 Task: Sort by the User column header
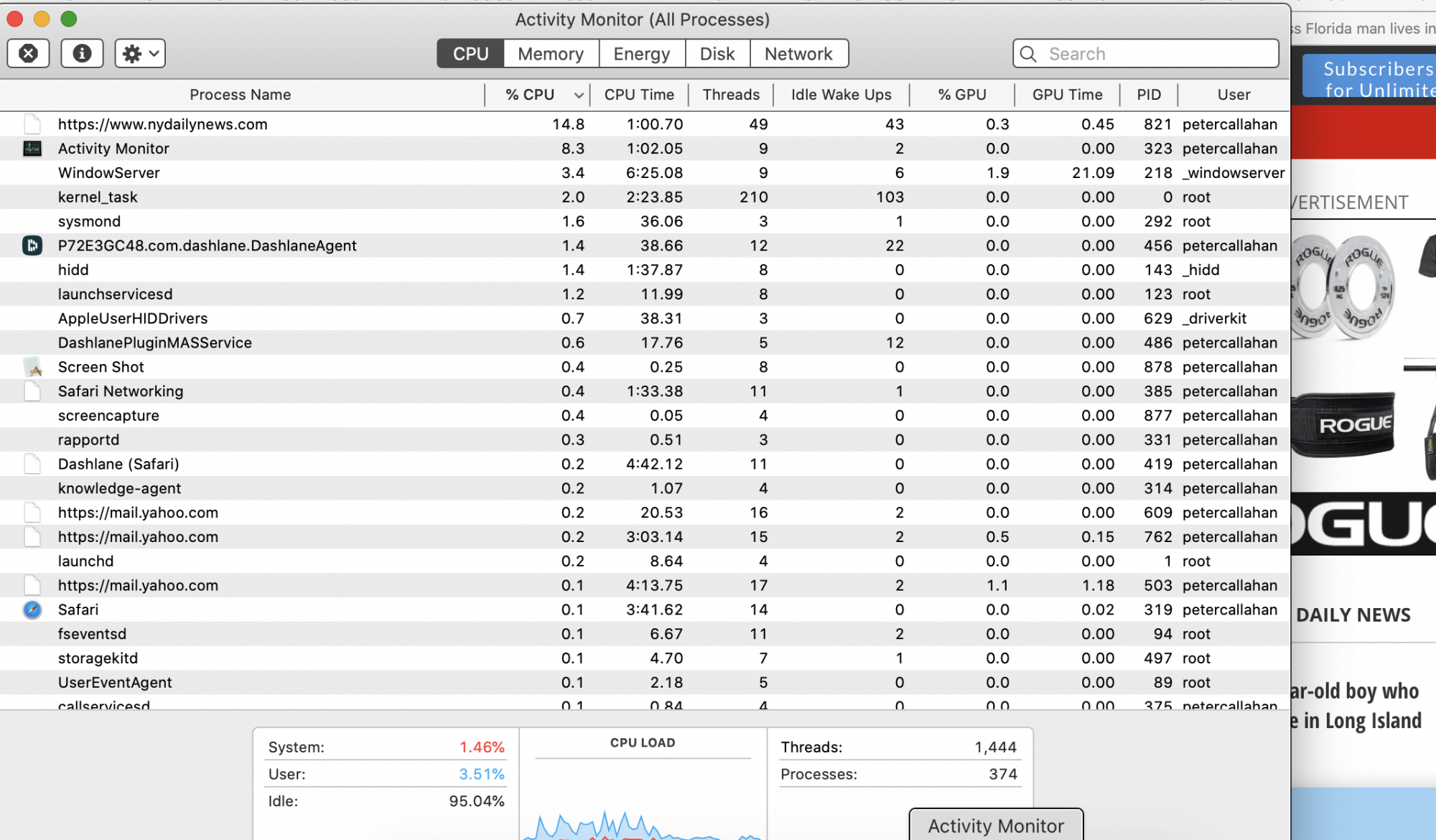(1234, 95)
